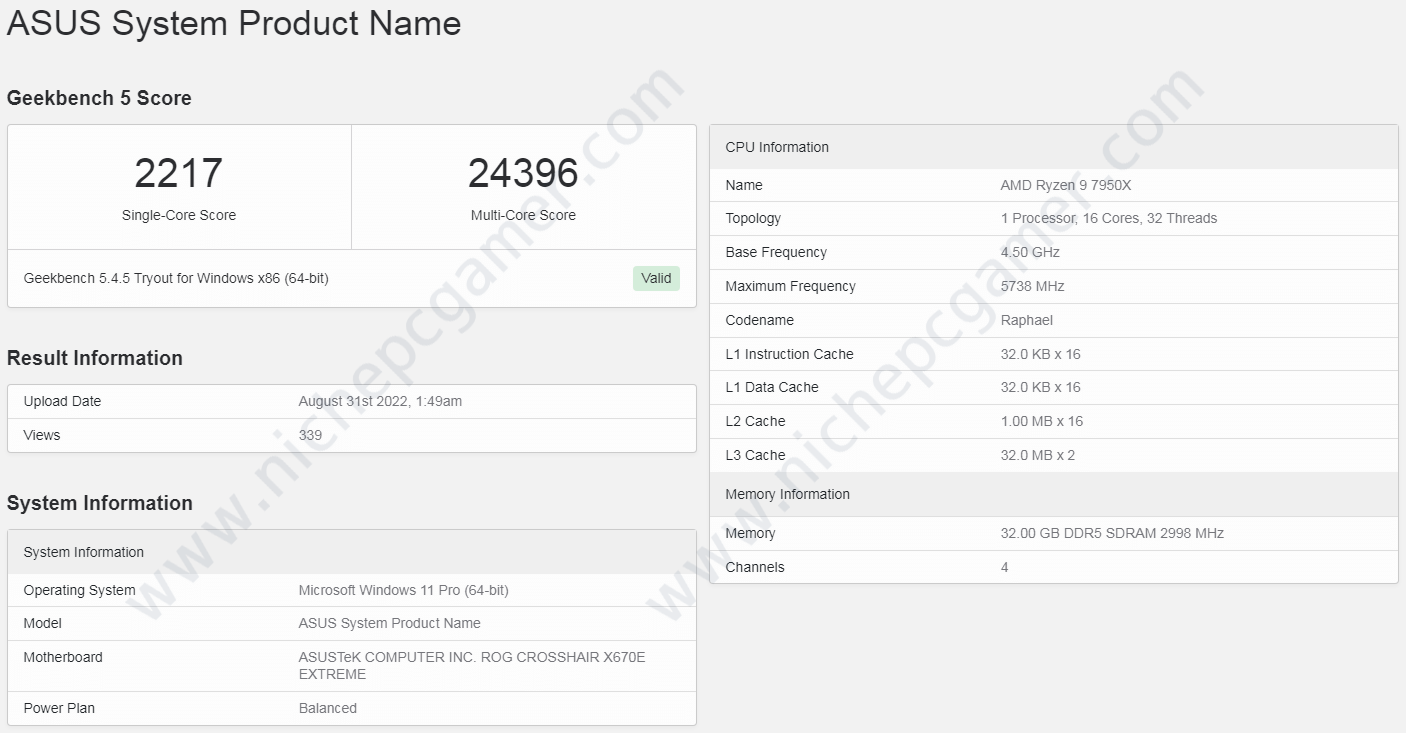Click the Topology label
The height and width of the screenshot is (733, 1406).
point(753,218)
